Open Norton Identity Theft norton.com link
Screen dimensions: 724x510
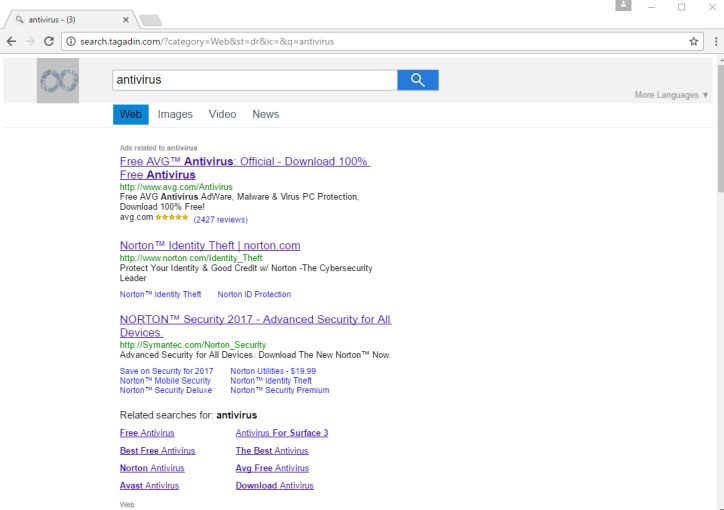[210, 246]
